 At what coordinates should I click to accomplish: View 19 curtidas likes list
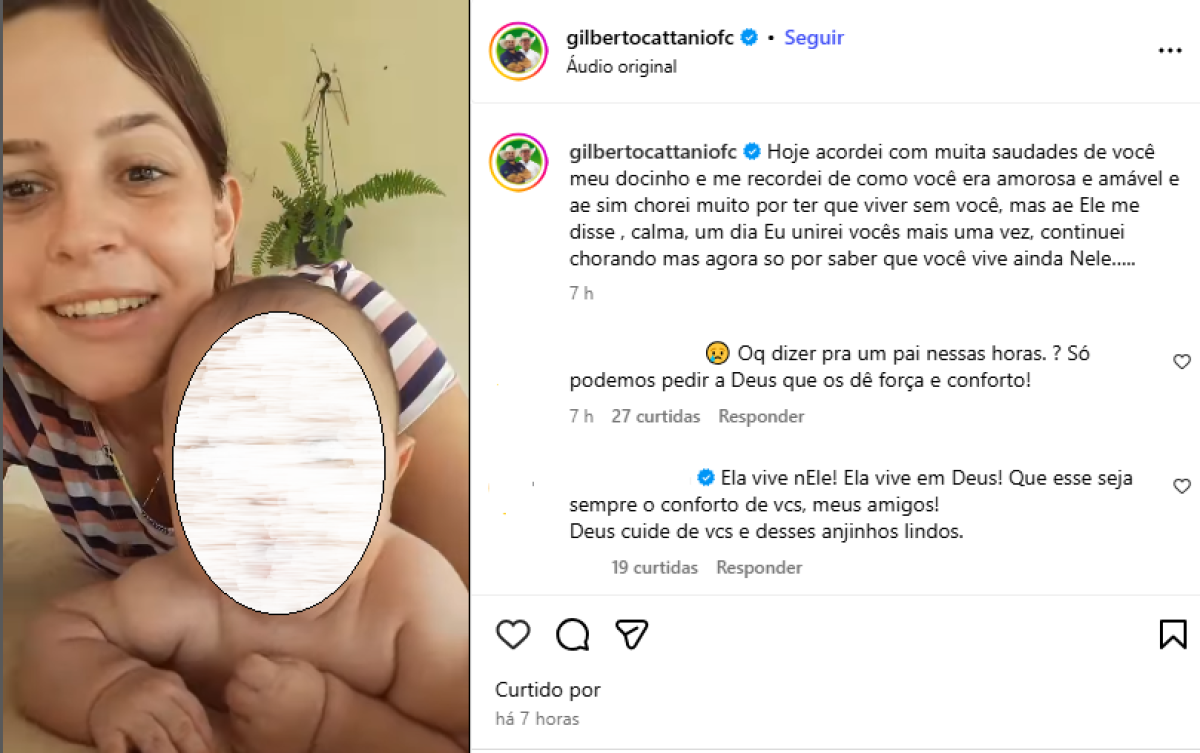[x=655, y=567]
